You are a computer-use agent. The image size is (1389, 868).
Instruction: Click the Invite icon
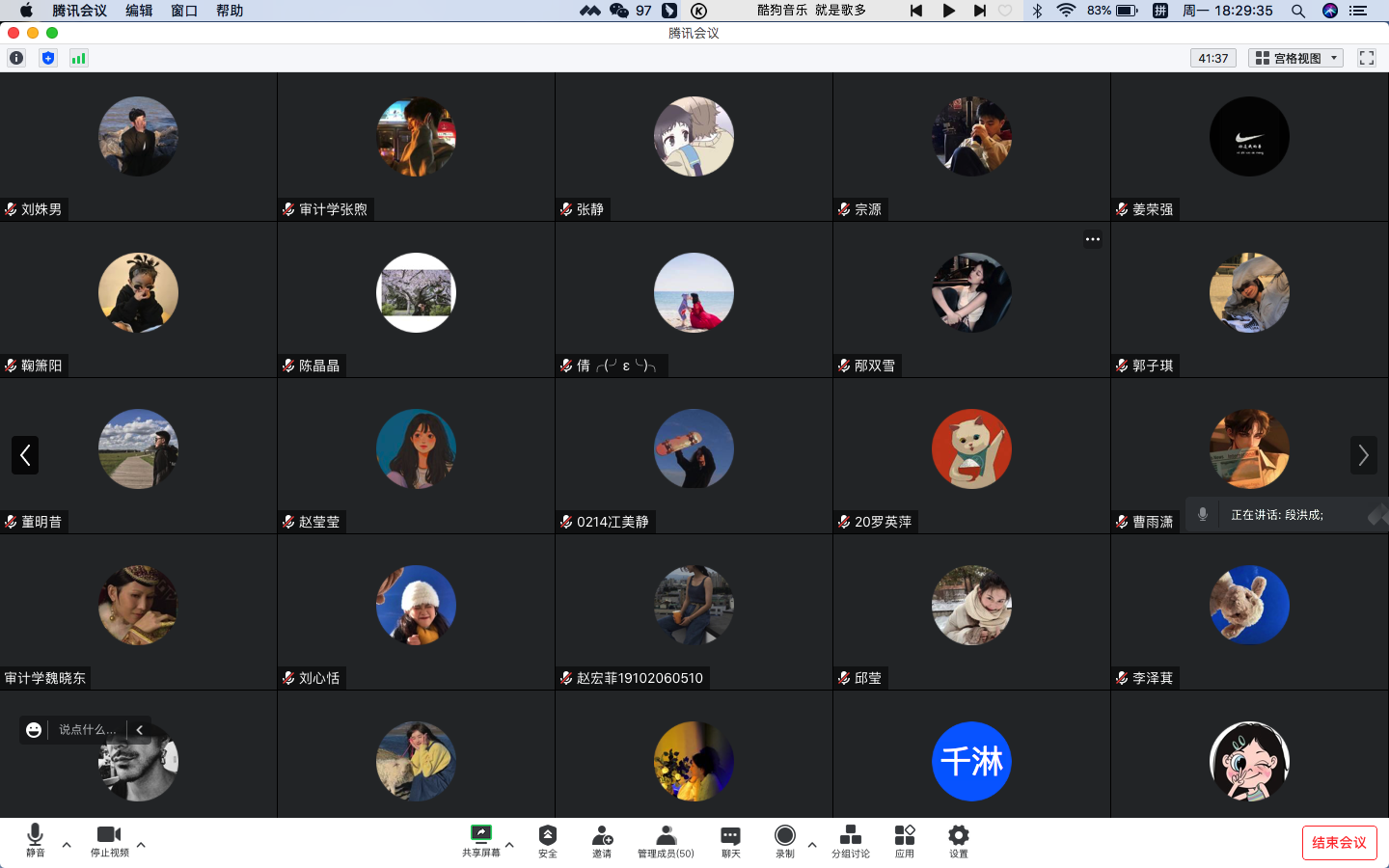[602, 837]
